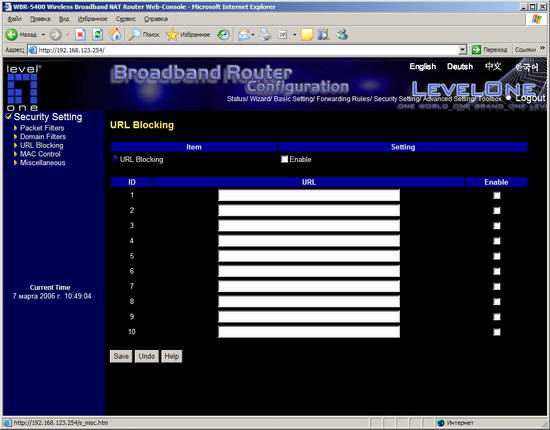Click the Save button
The image size is (550, 430).
coord(121,356)
